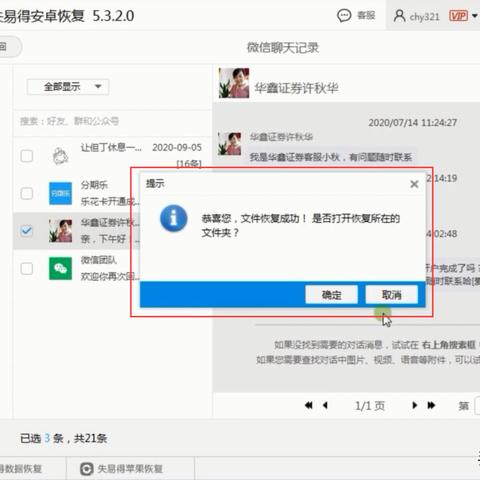This screenshot has height=480, width=480.
Task: Check the box for 微信团队 chat
Action: (27, 268)
